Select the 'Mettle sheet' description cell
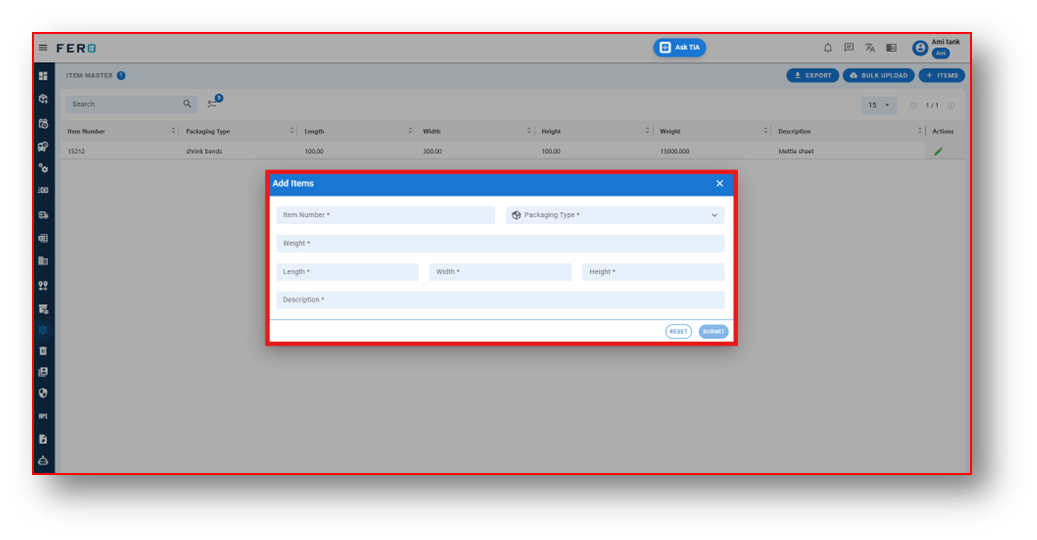Image resolution: width=1037 pixels, height=540 pixels. pos(796,151)
